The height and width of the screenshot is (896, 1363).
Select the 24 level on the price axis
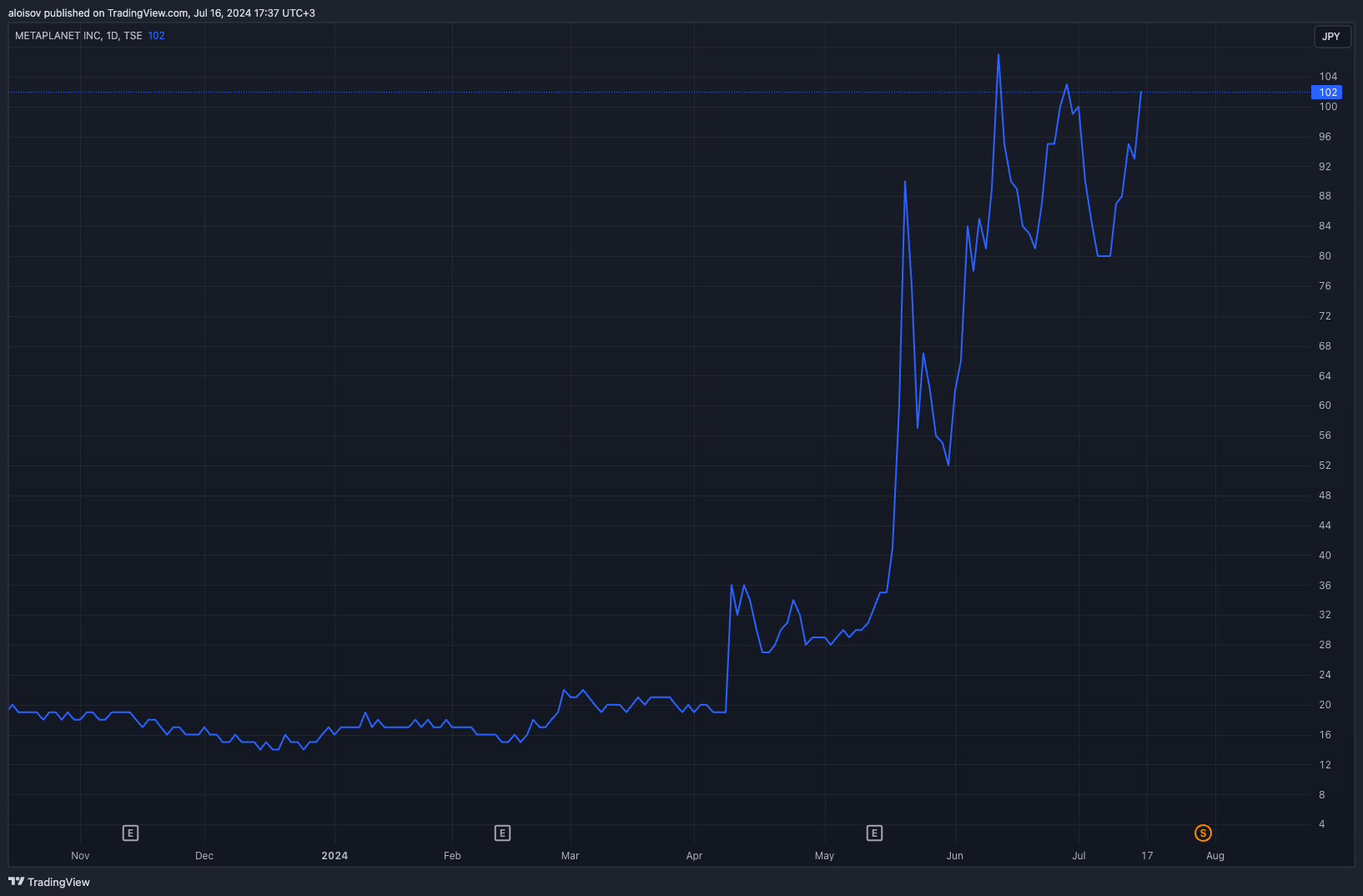coord(1325,675)
